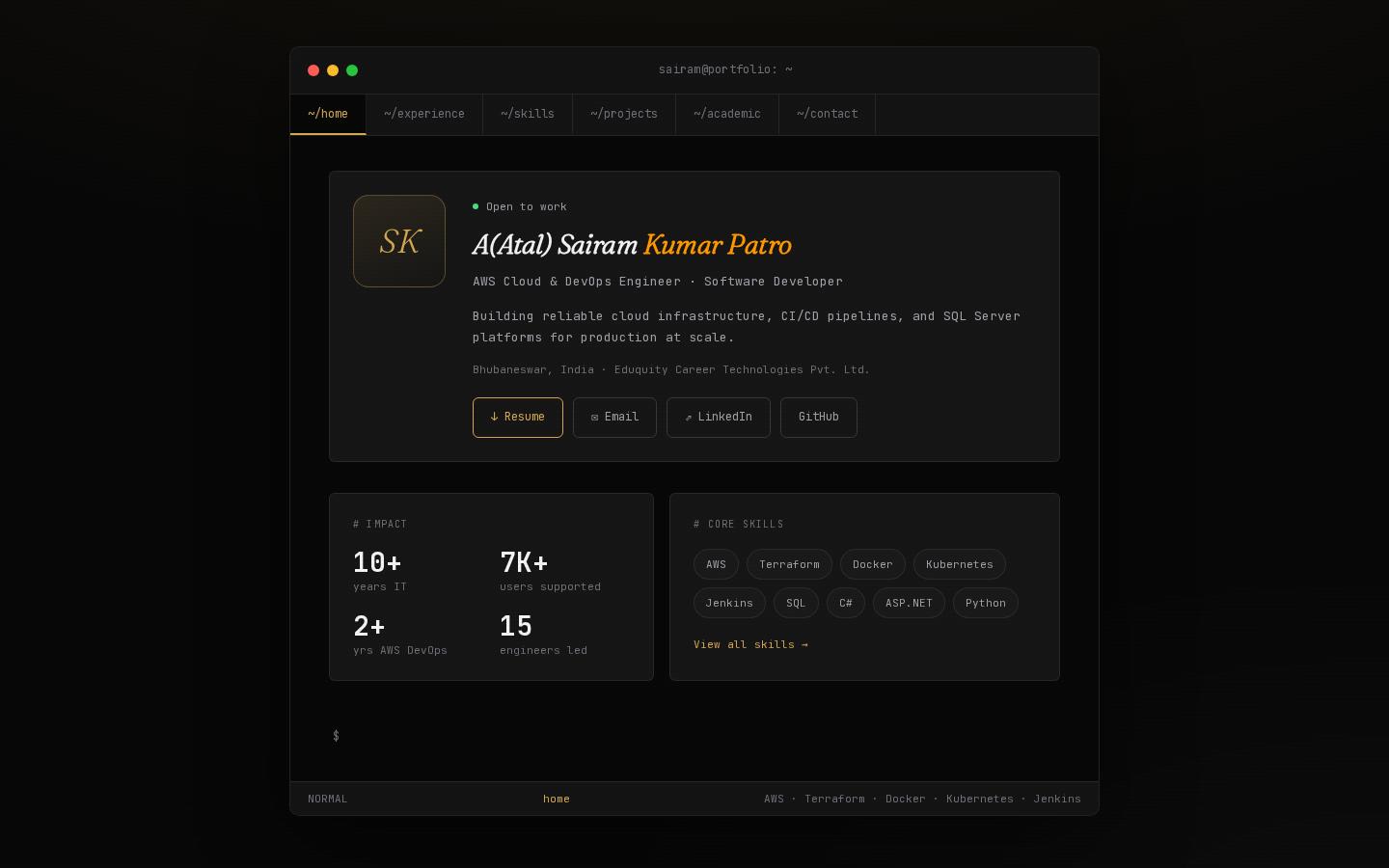
Task: Download resume via the Resume button
Action: coord(518,418)
